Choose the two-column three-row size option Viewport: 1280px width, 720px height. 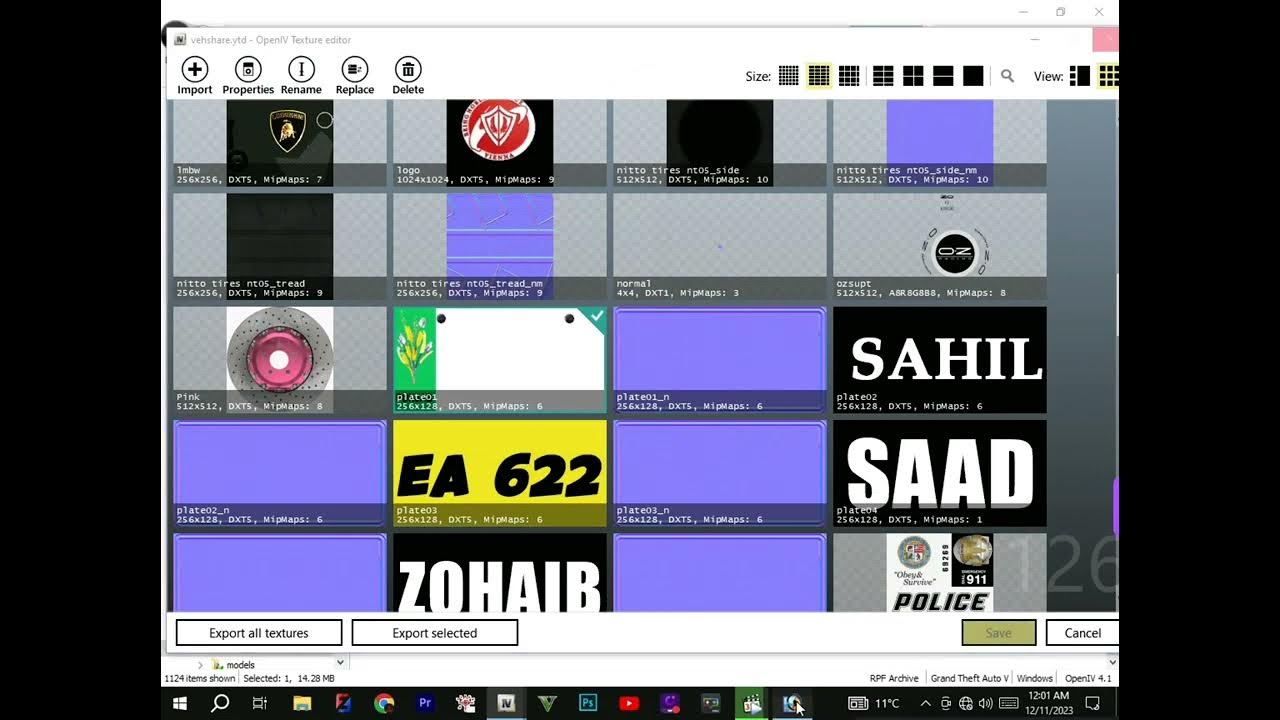(x=883, y=76)
